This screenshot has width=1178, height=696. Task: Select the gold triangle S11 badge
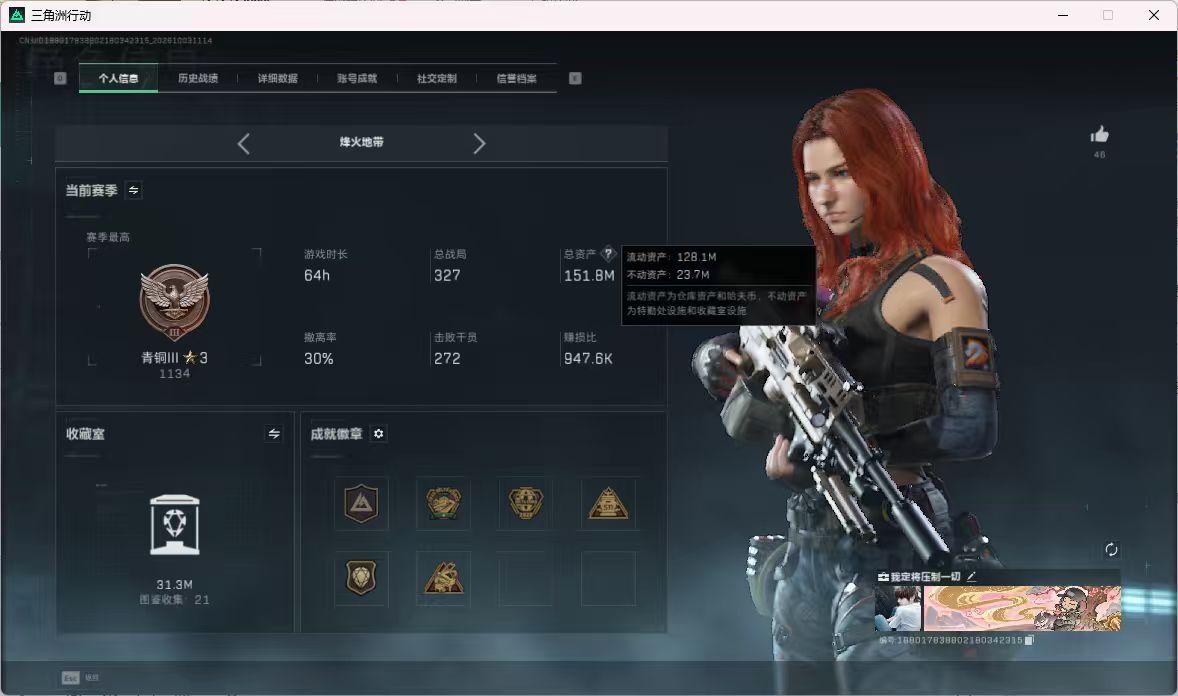point(608,504)
